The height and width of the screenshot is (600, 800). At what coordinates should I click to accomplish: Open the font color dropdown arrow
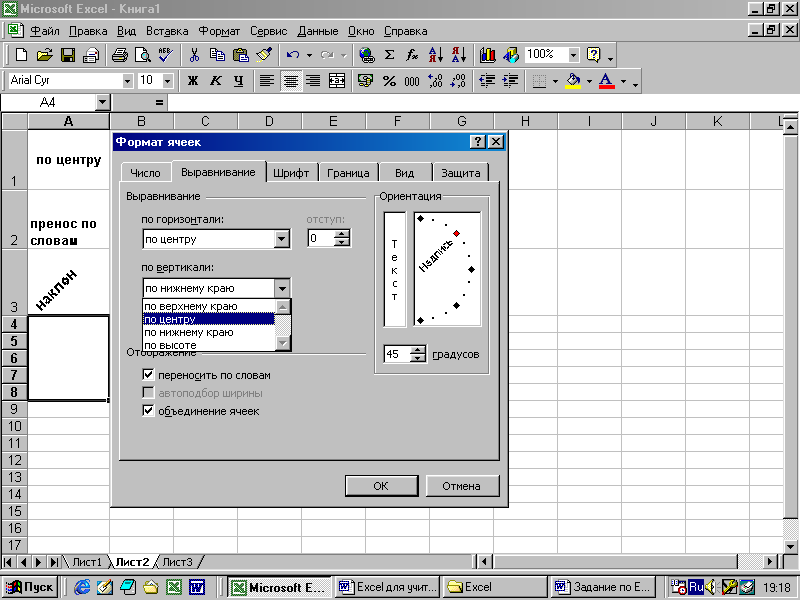[623, 81]
